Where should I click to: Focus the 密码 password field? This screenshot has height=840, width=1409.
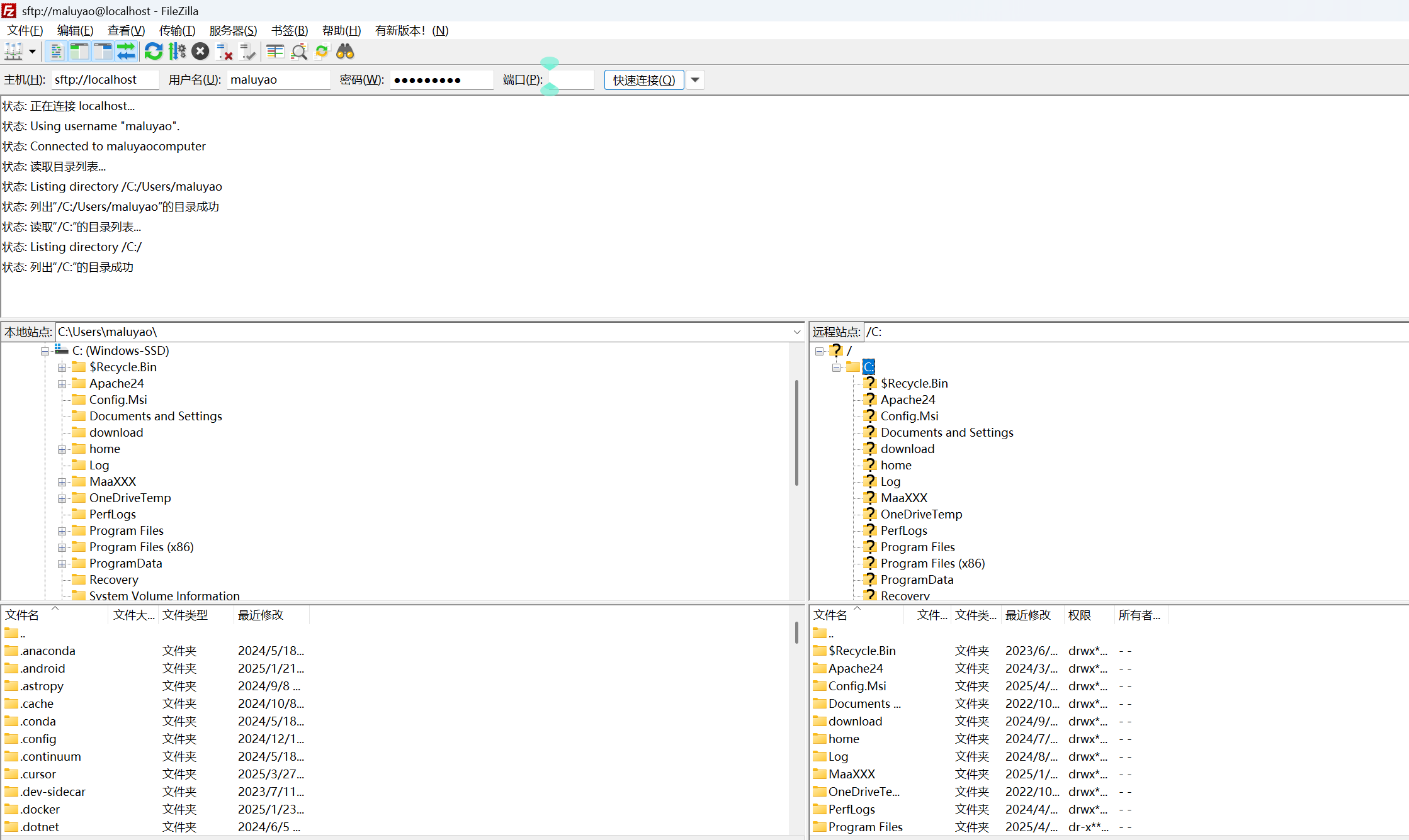coord(441,80)
